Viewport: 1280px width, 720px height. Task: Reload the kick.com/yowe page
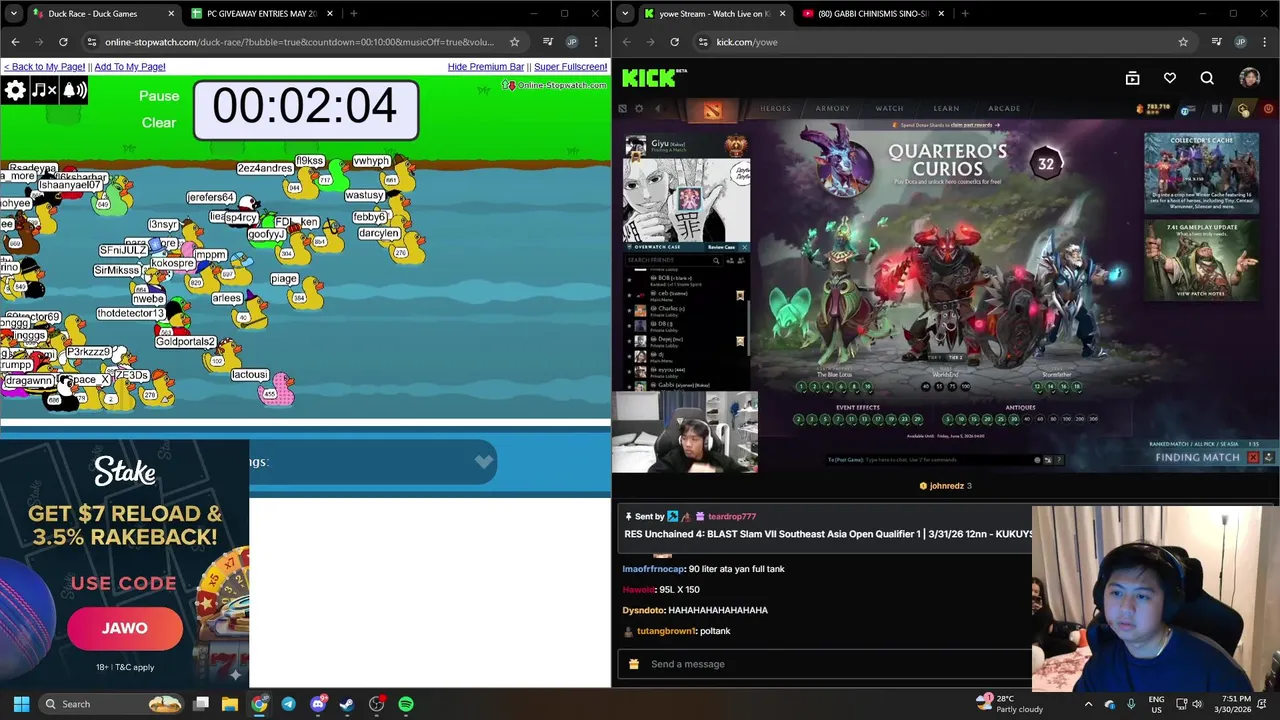[675, 42]
